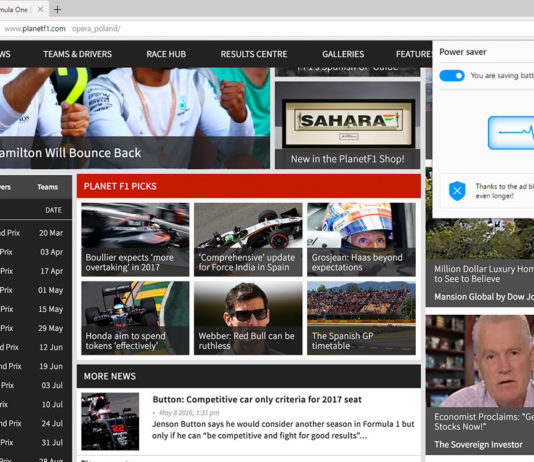Click the Jenson Button article summary text
The width and height of the screenshot is (534, 462).
[x=283, y=430]
